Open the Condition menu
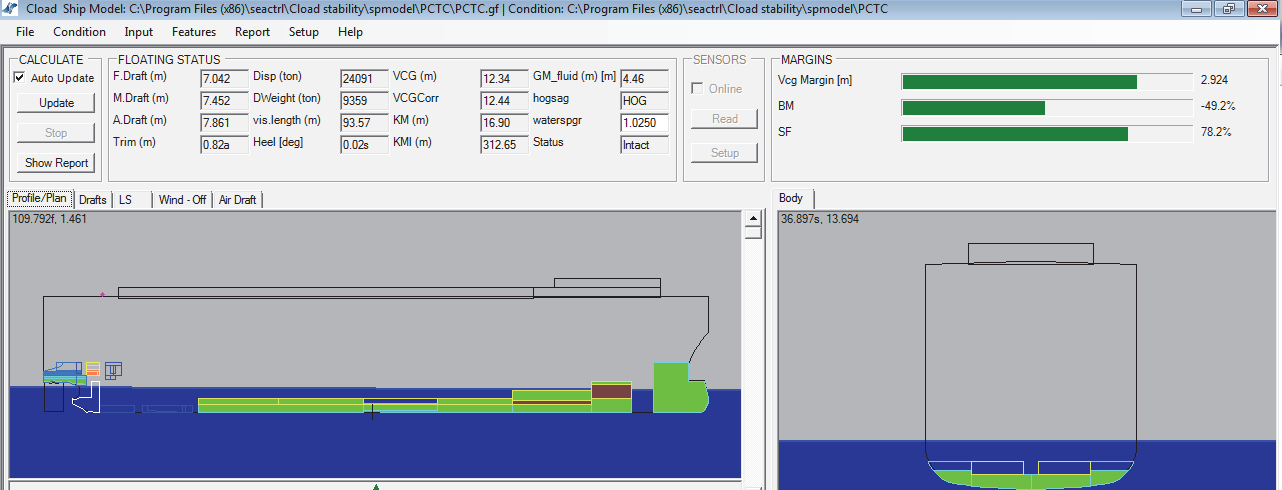The width and height of the screenshot is (1282, 490). tap(80, 32)
